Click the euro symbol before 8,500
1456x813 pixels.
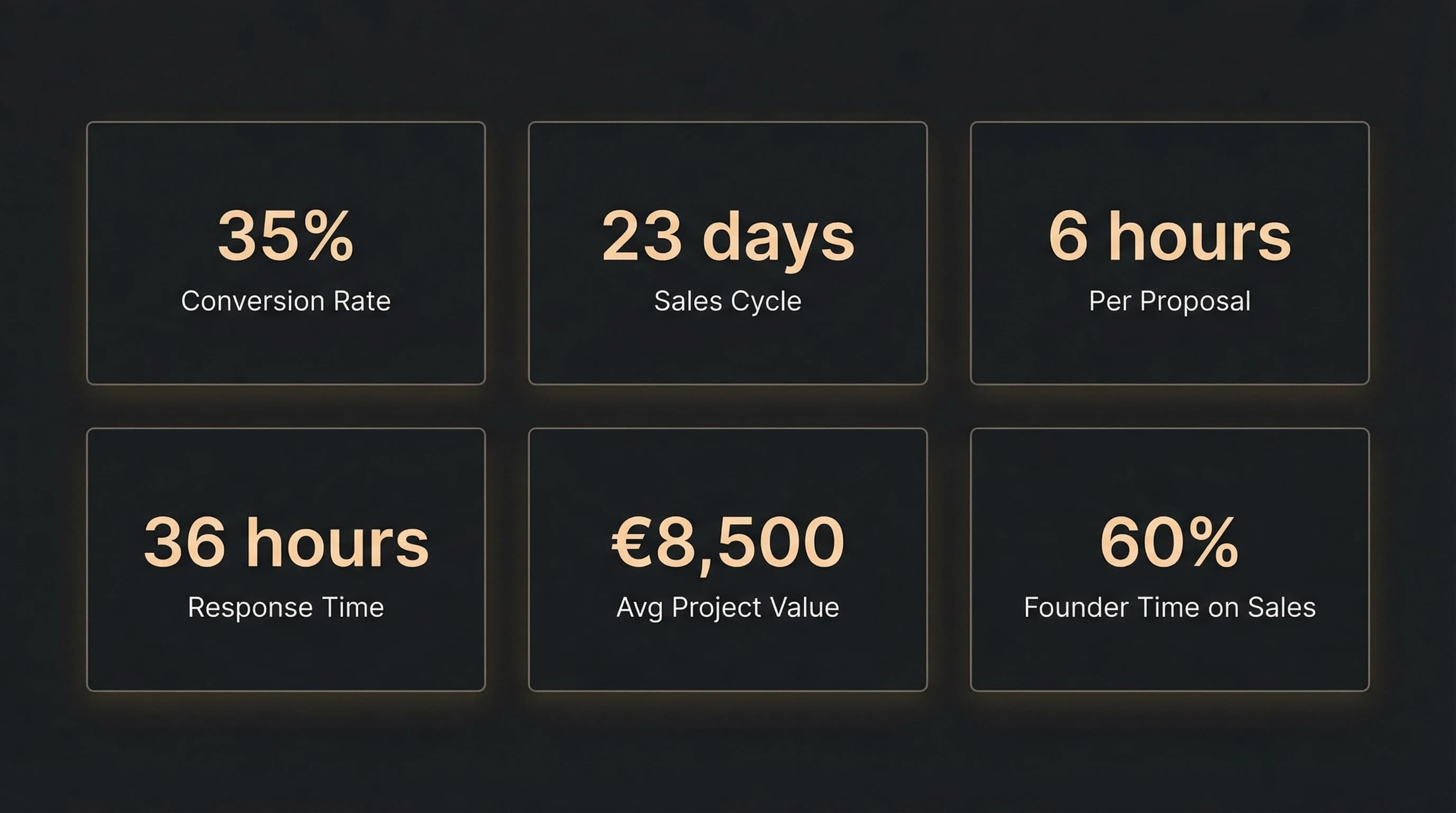coord(631,543)
